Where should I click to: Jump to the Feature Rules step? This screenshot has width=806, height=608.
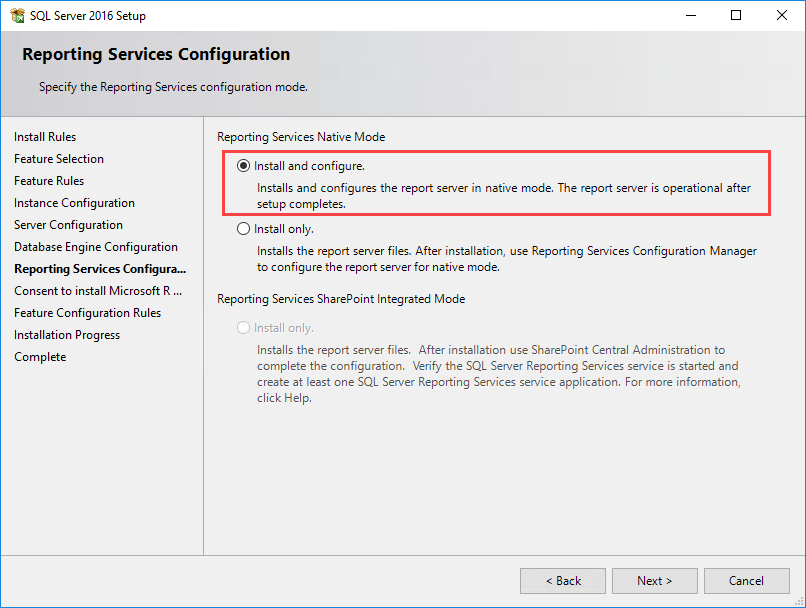click(x=49, y=181)
